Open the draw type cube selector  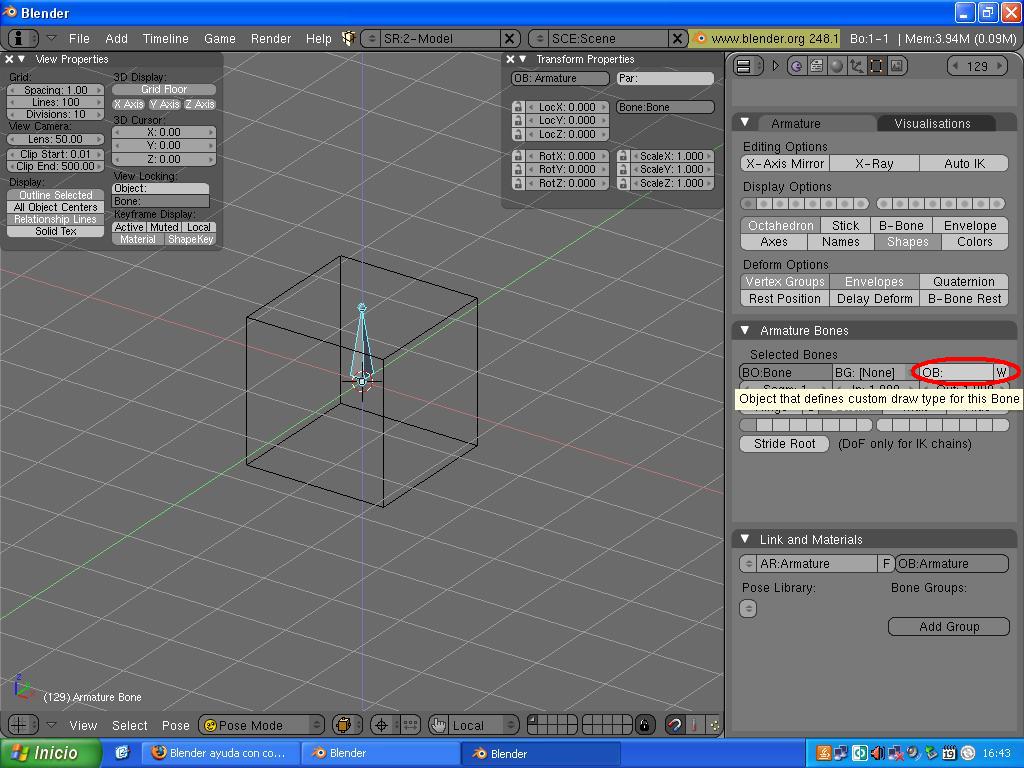346,725
